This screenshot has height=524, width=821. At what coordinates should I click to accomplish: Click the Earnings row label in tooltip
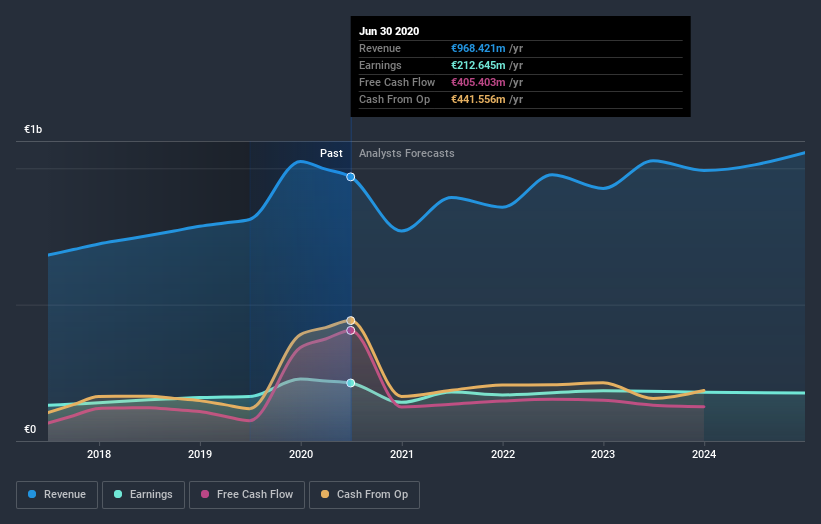pyautogui.click(x=380, y=65)
